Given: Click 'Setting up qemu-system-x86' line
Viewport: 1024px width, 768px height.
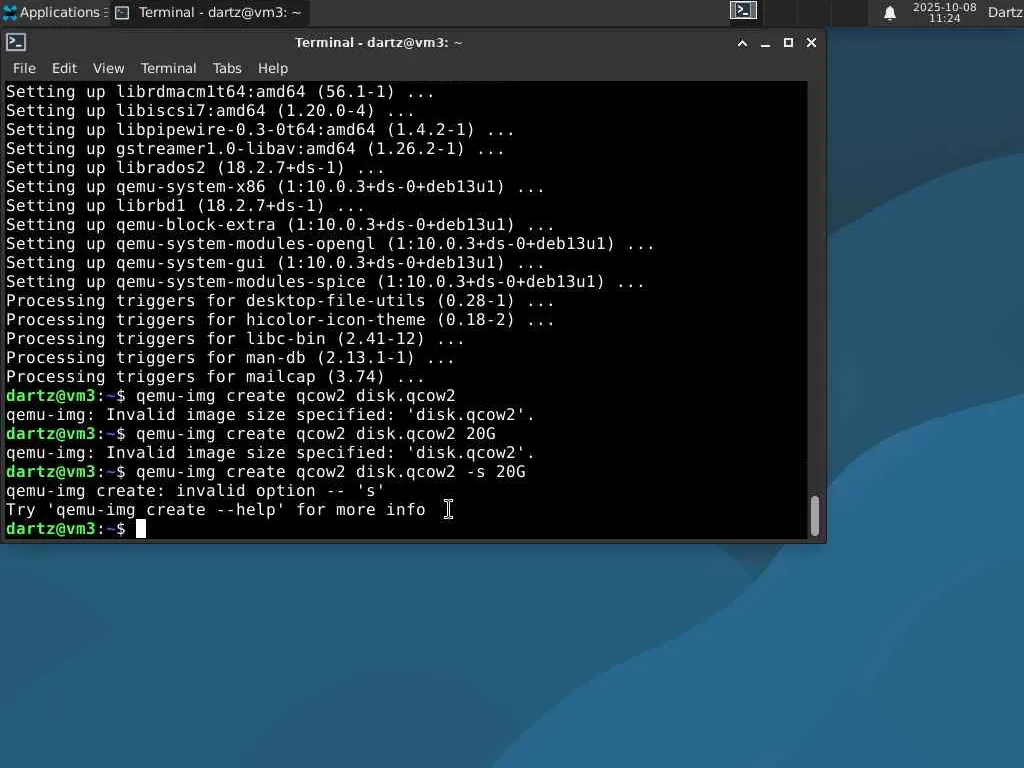Looking at the screenshot, I should (x=275, y=187).
